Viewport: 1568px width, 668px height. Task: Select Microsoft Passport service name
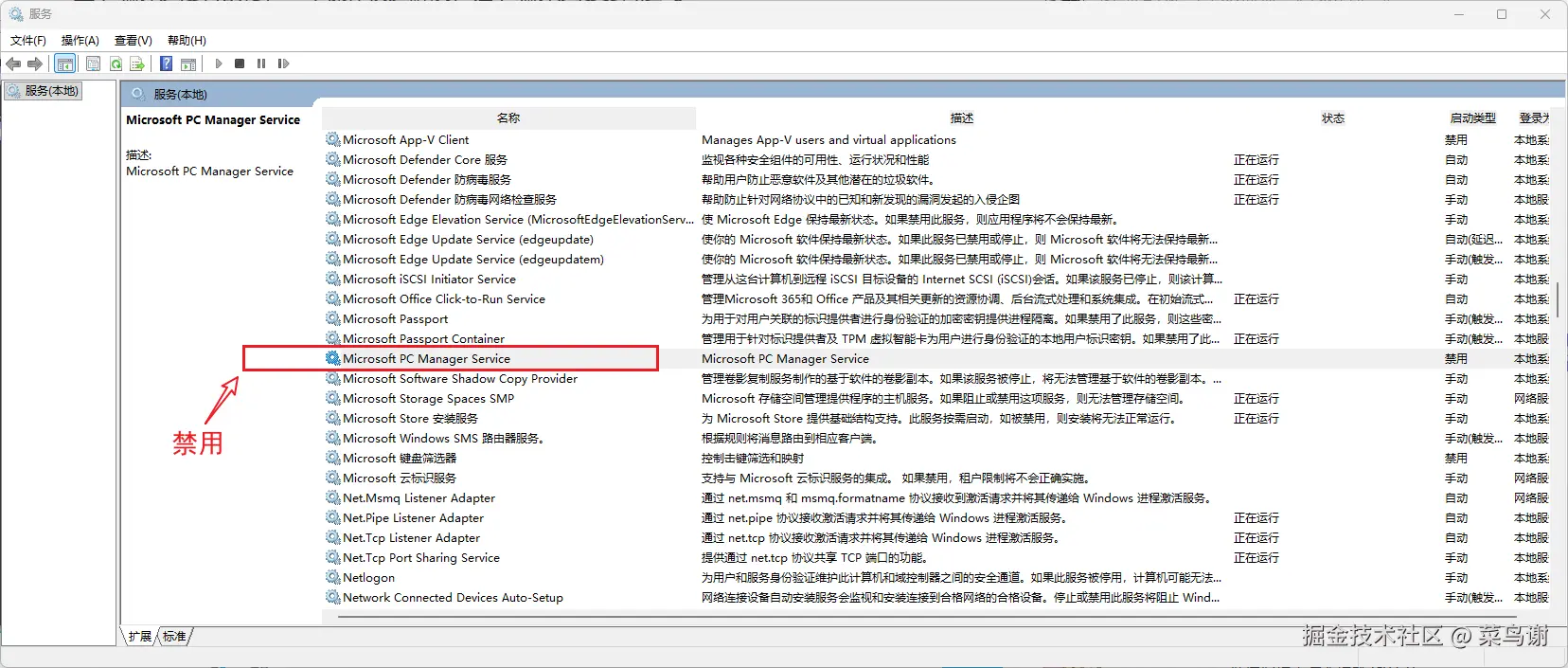click(x=396, y=318)
